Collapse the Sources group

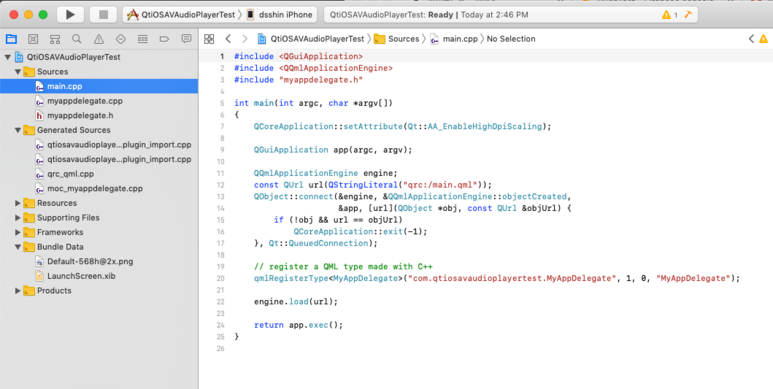click(18, 72)
